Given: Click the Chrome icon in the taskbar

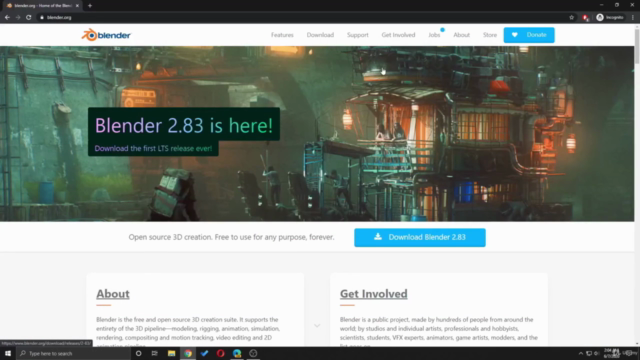Looking at the screenshot, I should pos(188,353).
